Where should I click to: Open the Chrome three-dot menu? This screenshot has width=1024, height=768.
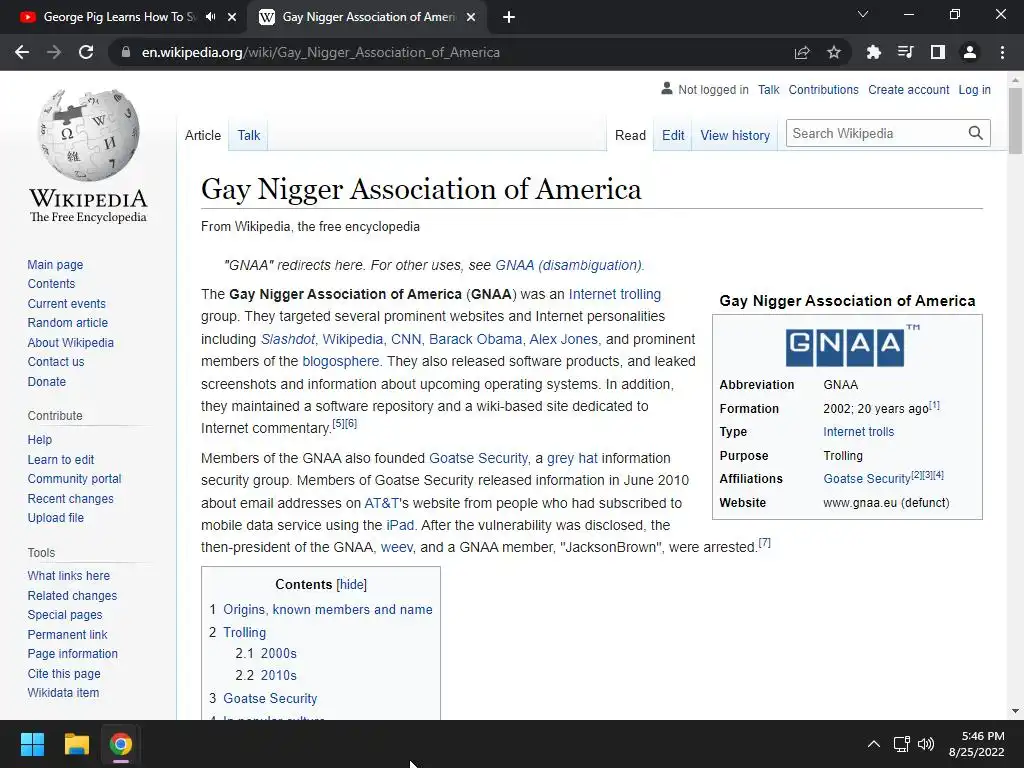coord(1002,52)
